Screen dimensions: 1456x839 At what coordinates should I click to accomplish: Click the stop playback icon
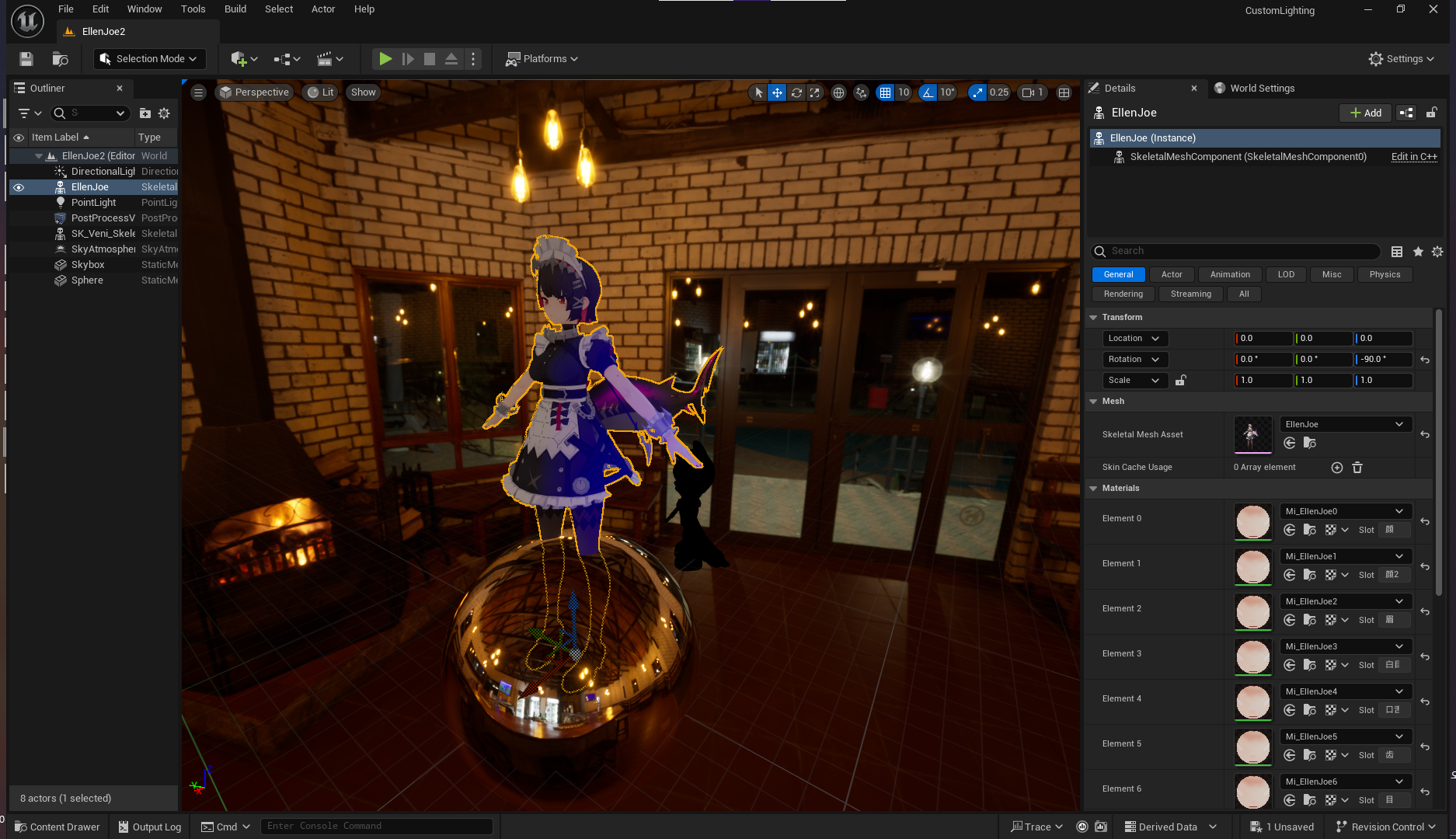pyautogui.click(x=429, y=59)
